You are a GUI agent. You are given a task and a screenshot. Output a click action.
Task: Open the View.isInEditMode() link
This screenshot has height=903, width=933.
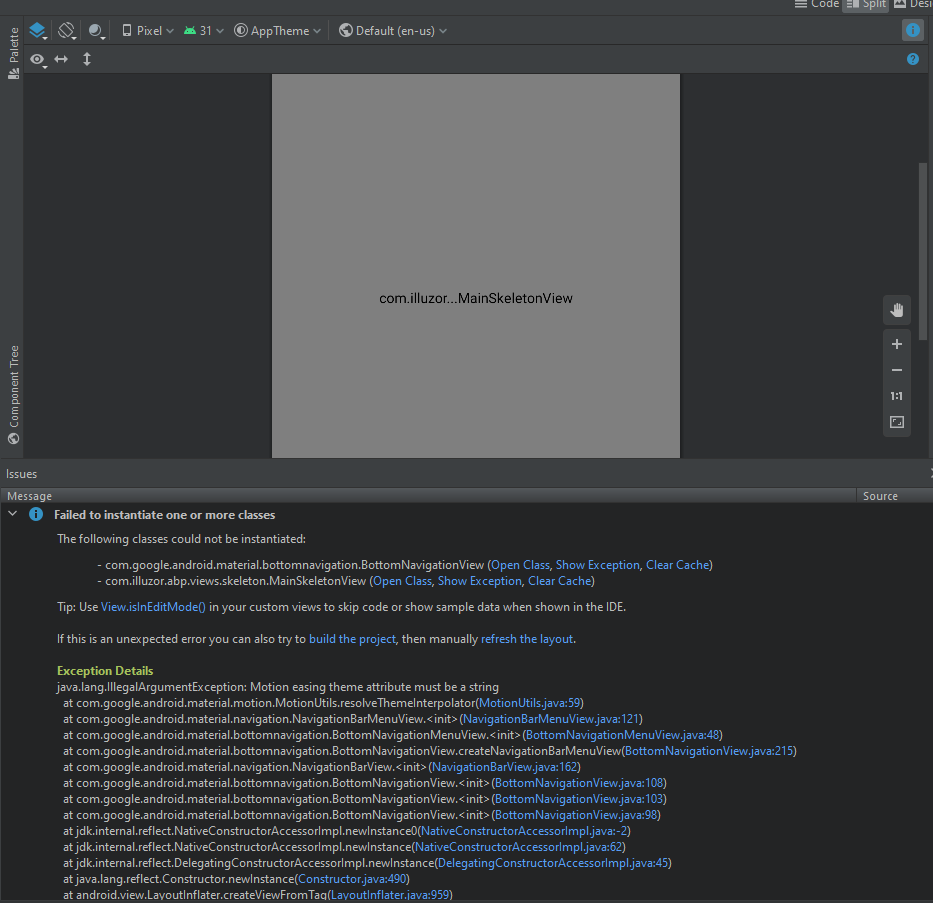tap(153, 607)
